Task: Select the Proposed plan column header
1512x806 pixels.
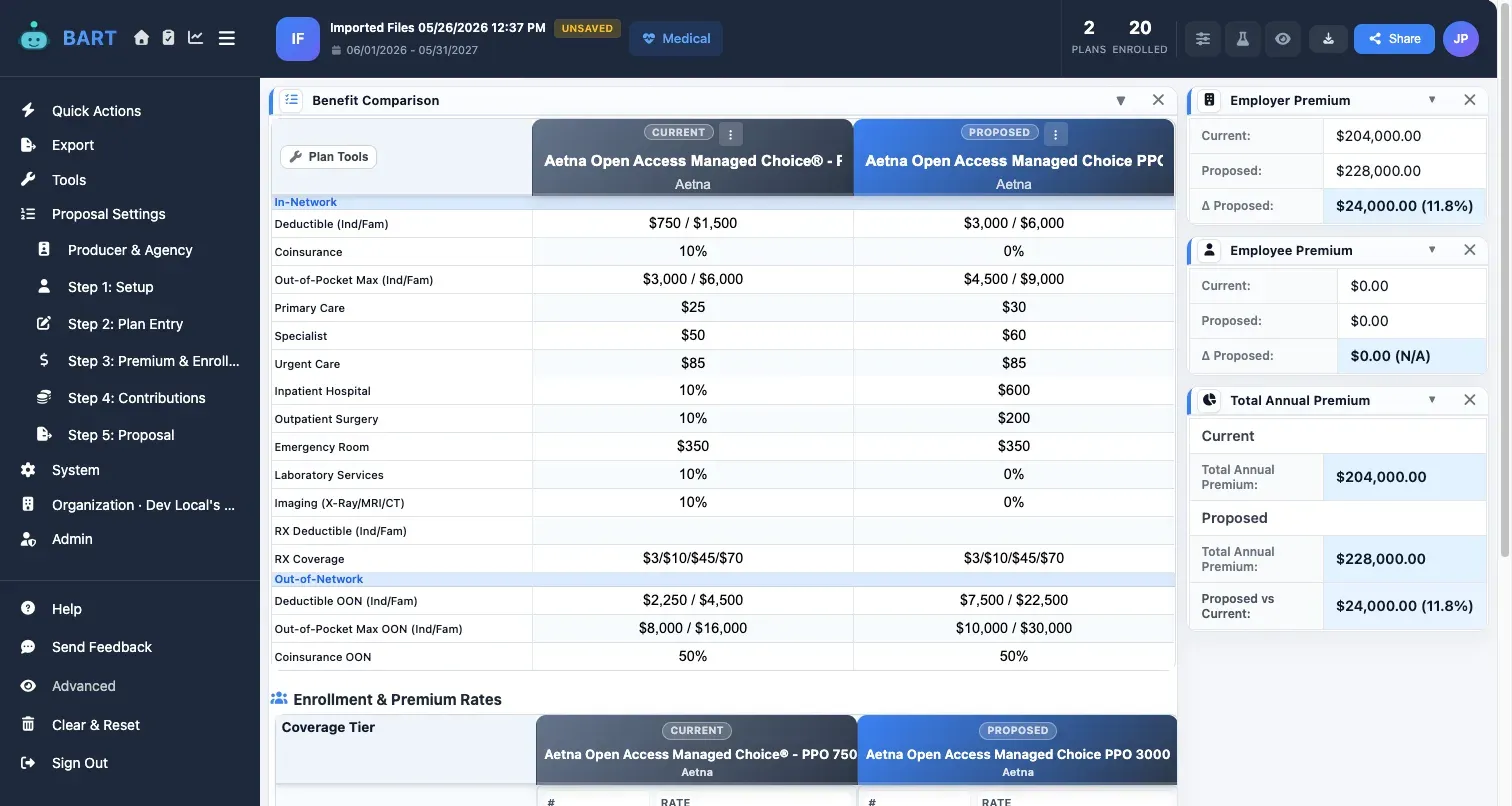Action: 1014,158
